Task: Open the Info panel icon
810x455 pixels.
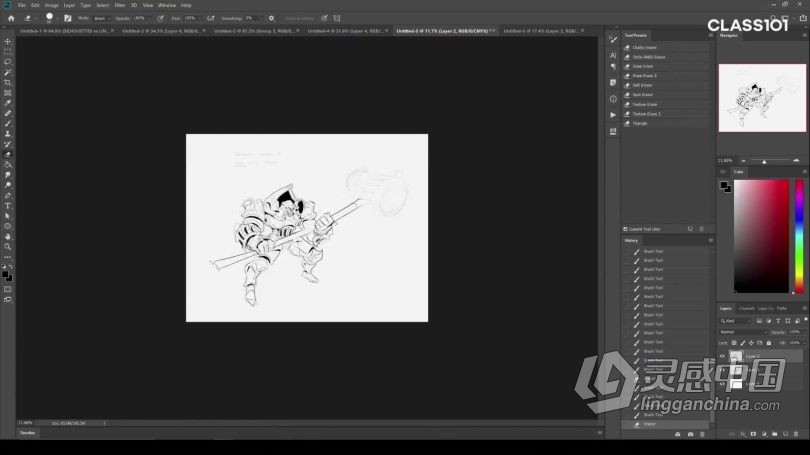Action: click(x=613, y=99)
